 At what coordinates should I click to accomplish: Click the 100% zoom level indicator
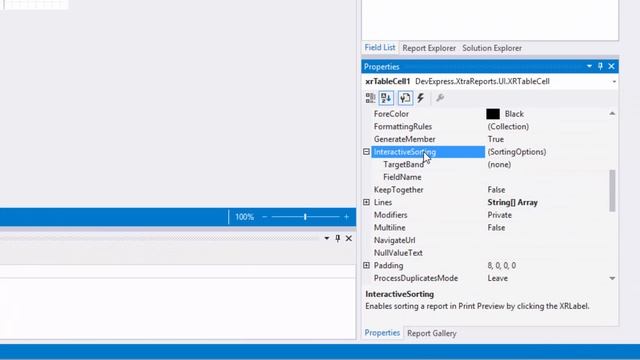pos(244,217)
